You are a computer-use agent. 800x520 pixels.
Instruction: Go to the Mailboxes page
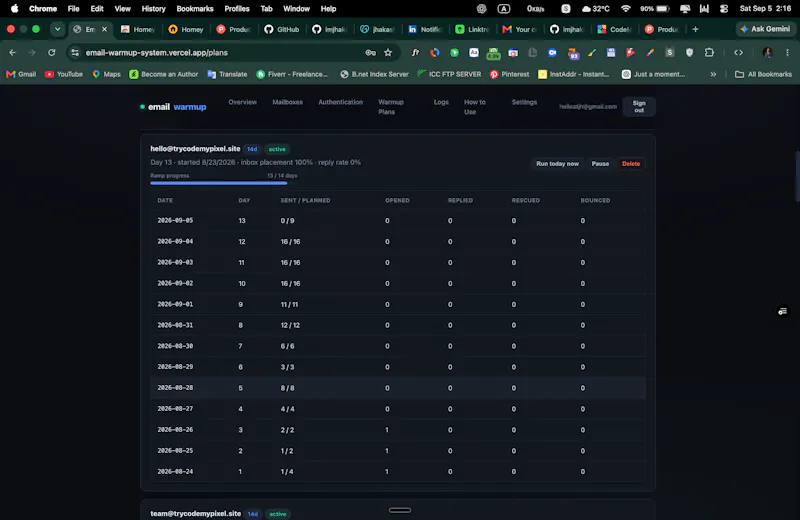point(287,102)
